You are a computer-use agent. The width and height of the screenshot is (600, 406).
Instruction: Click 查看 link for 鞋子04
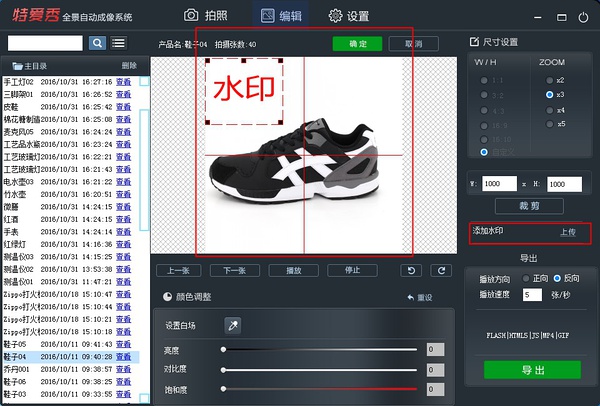124,357
